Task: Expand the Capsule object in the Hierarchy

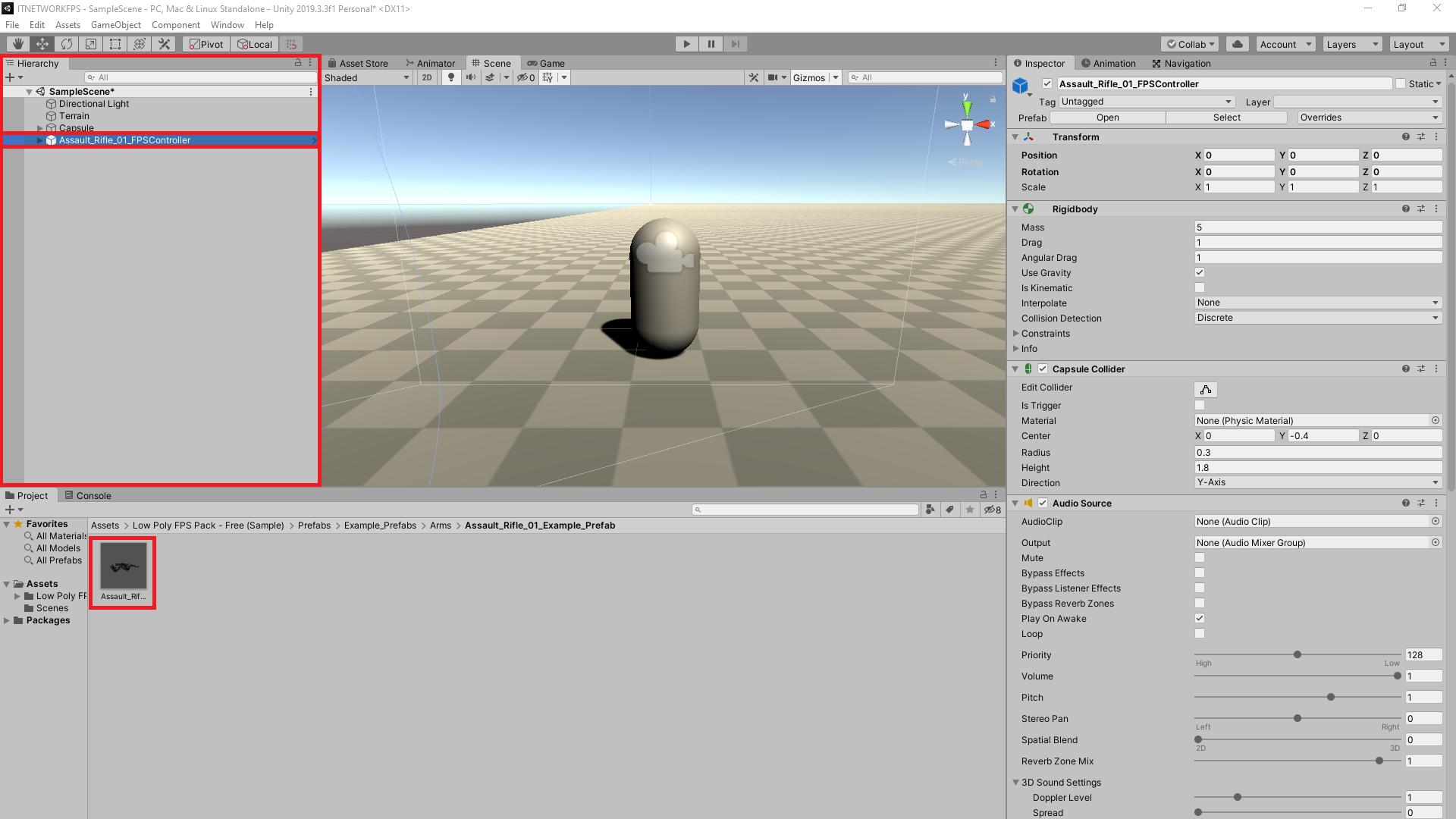Action: pyautogui.click(x=39, y=127)
